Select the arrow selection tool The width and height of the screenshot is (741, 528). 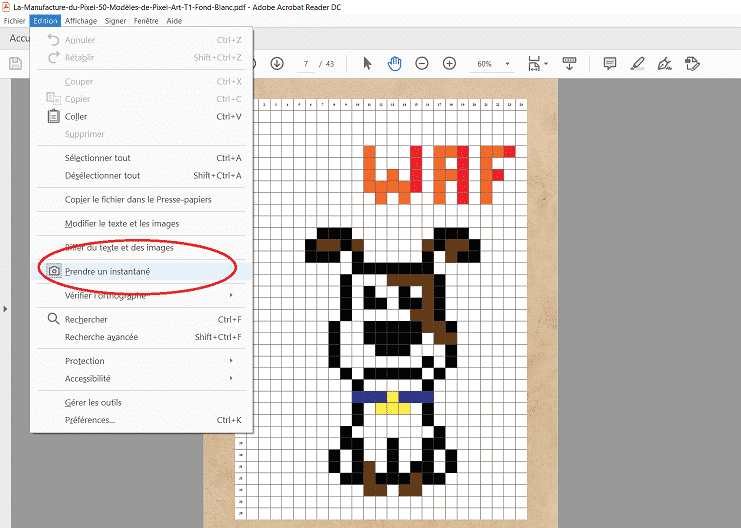pyautogui.click(x=367, y=63)
